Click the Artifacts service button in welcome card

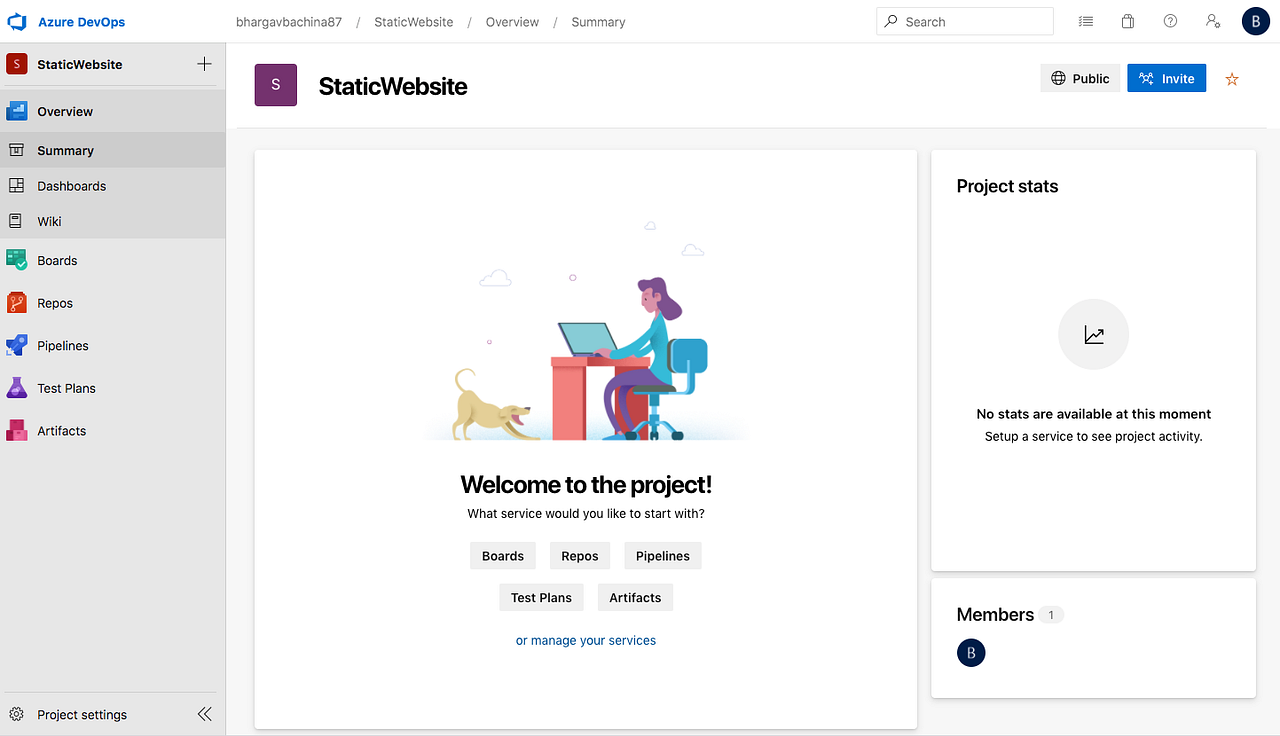[636, 597]
